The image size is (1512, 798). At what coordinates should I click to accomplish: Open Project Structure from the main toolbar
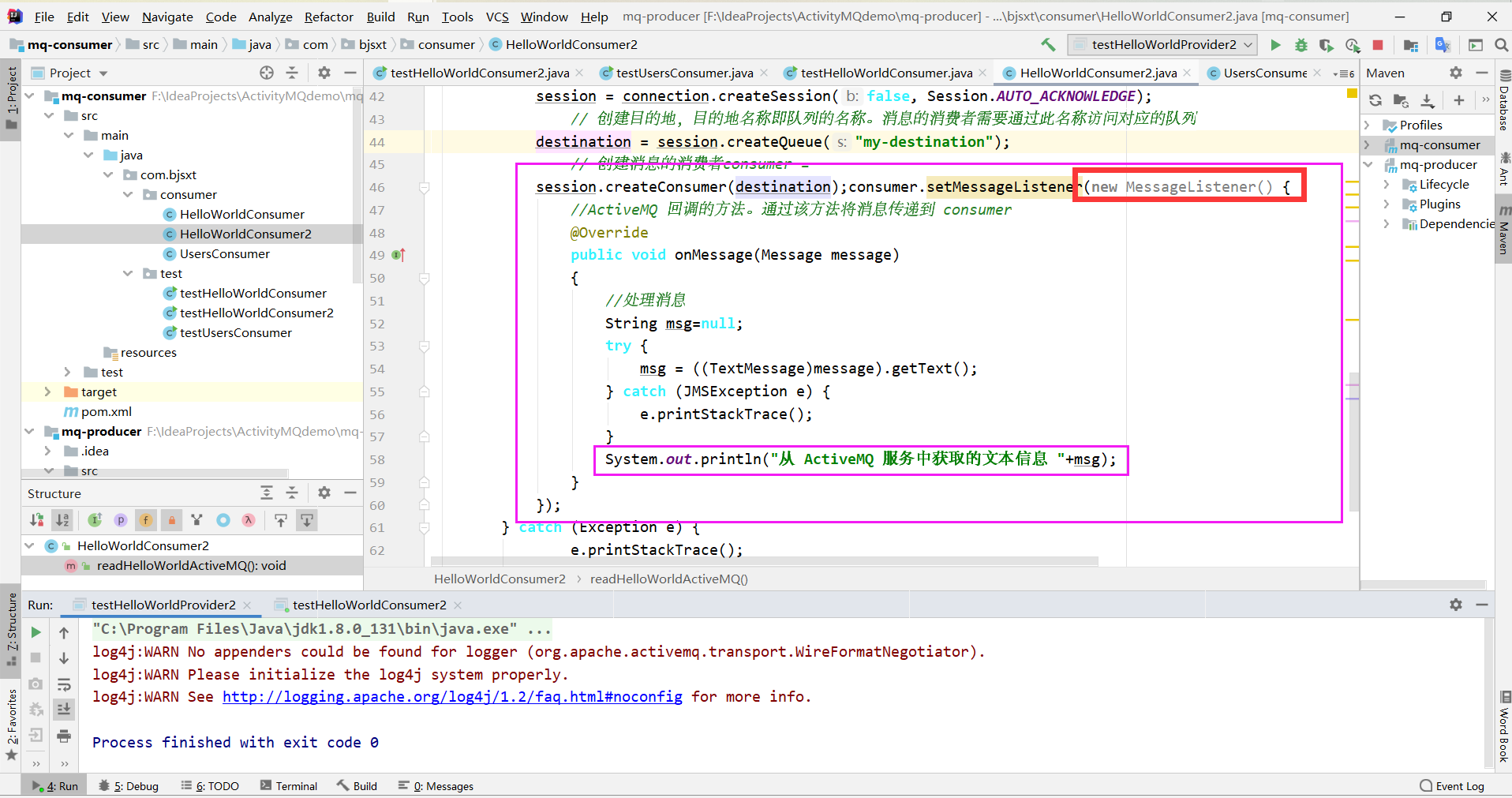point(1411,45)
